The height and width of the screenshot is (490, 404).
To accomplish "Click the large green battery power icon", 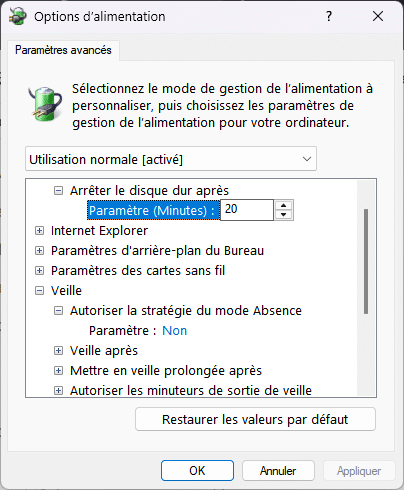I will [x=46, y=103].
